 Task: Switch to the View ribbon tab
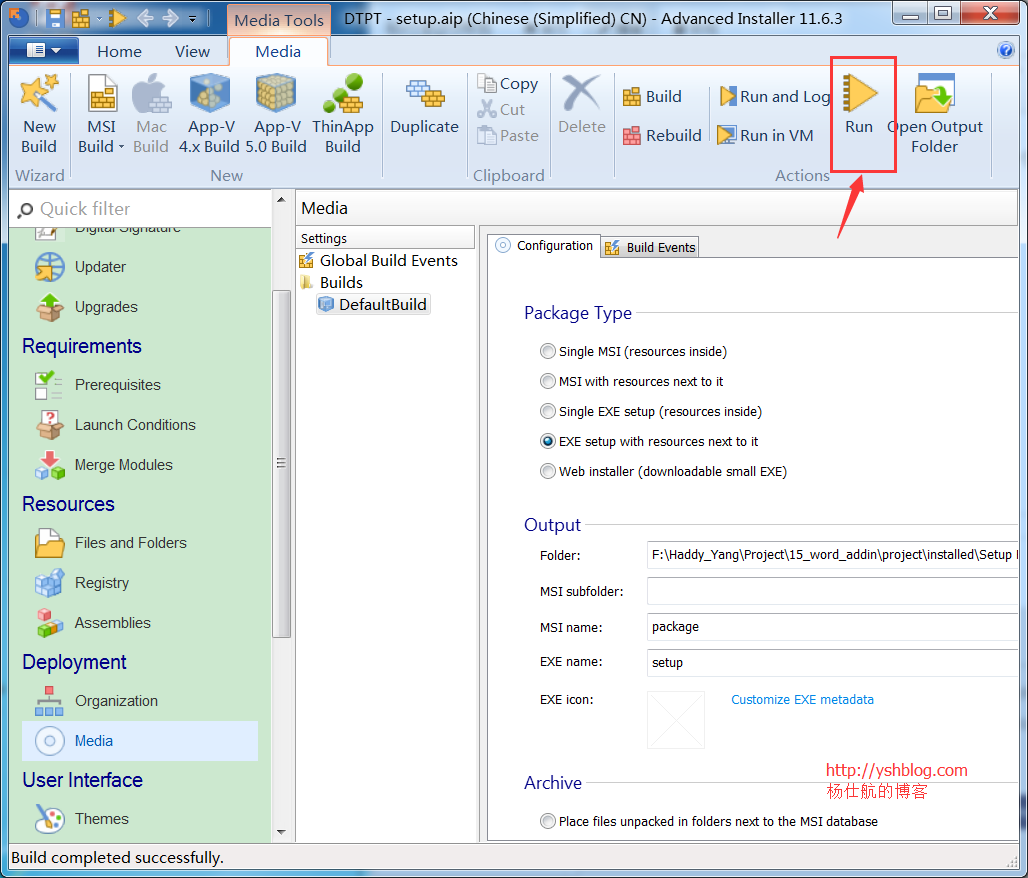coord(192,51)
